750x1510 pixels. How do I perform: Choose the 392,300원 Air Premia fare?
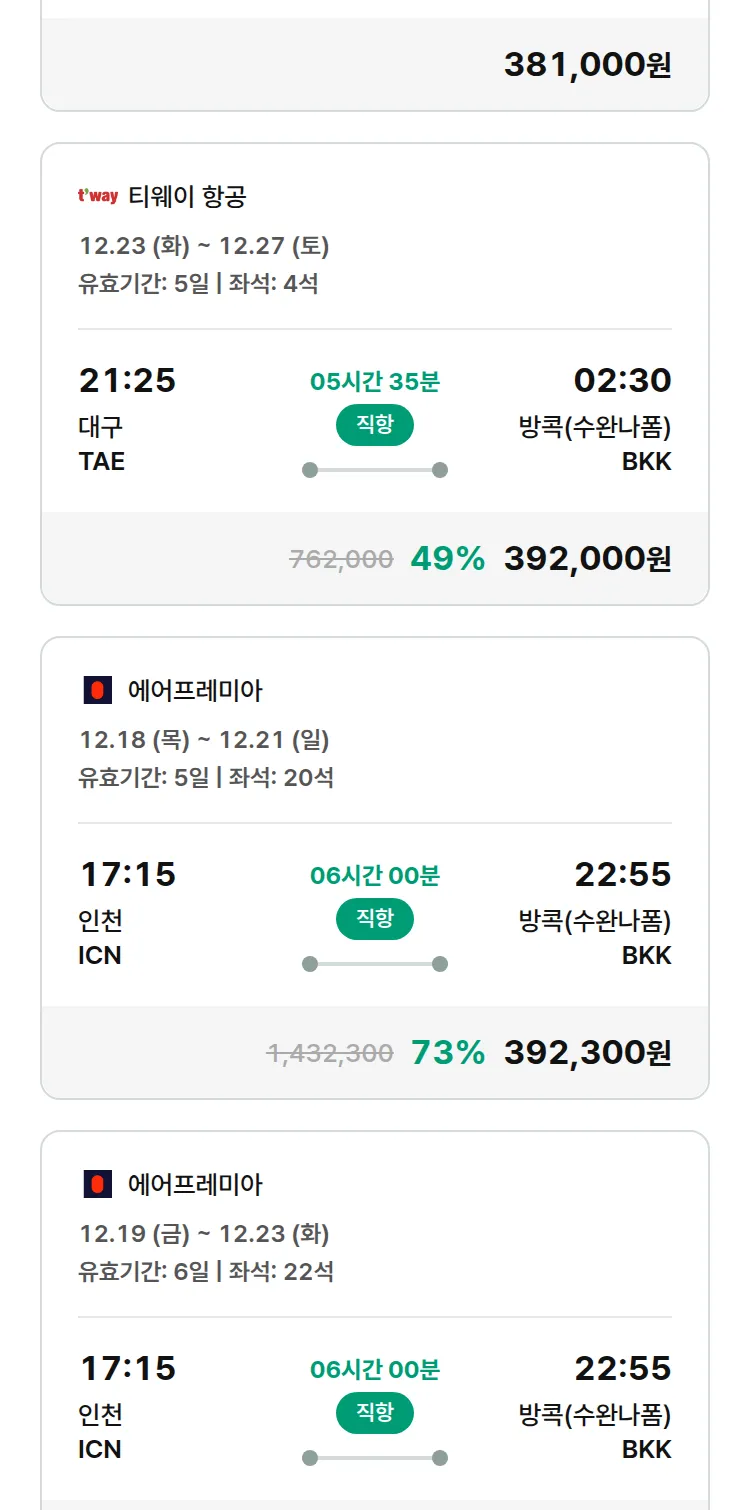(x=587, y=1053)
